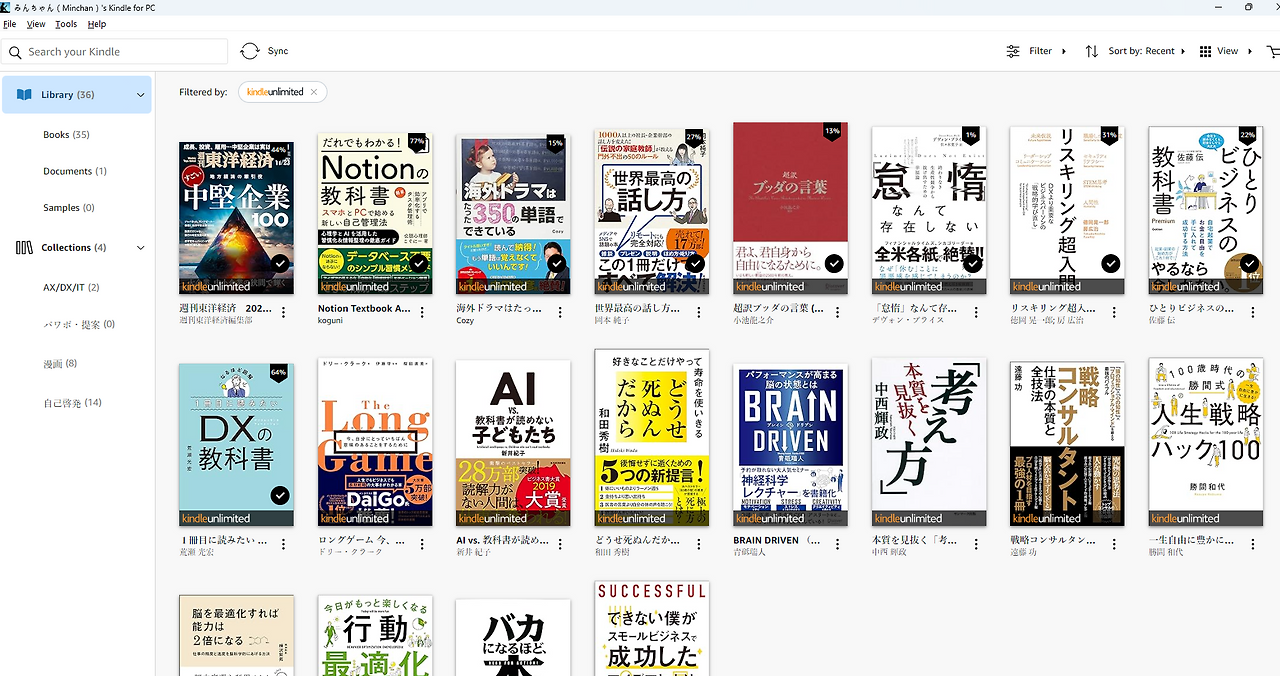1280x676 pixels.
Task: Click downloaded checkmark on Notion cover
Action: [419, 264]
